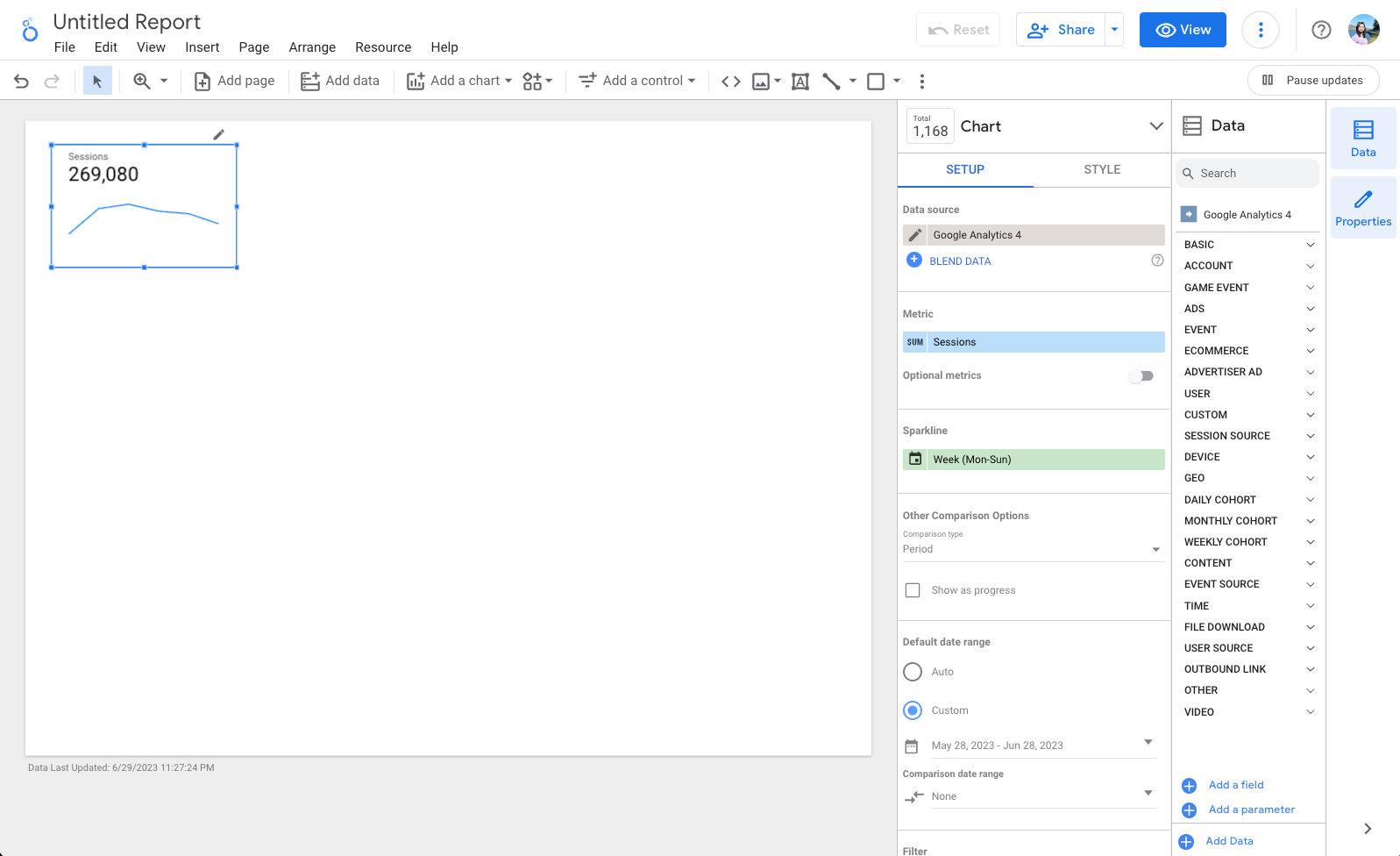Open the Properties side panel
This screenshot has height=856, width=1400.
click(x=1362, y=208)
